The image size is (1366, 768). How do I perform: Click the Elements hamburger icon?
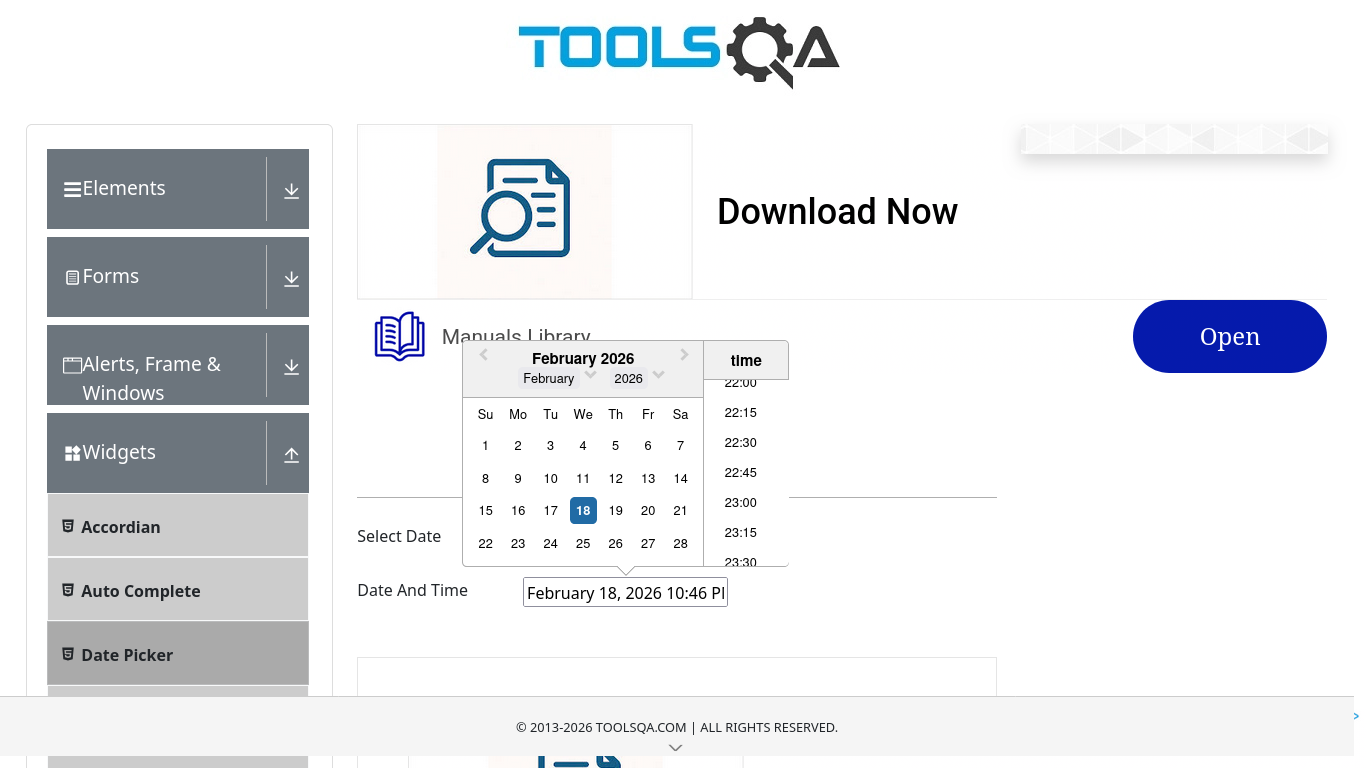(72, 189)
